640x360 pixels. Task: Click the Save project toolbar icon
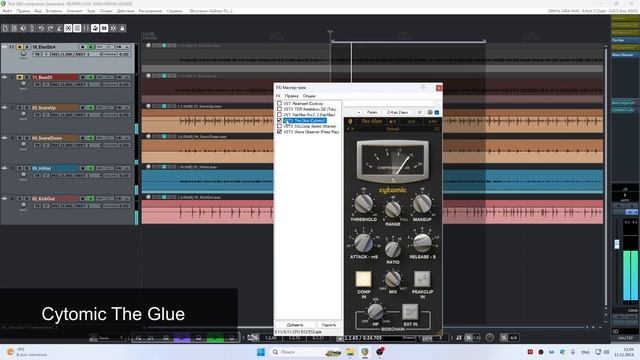23,28
